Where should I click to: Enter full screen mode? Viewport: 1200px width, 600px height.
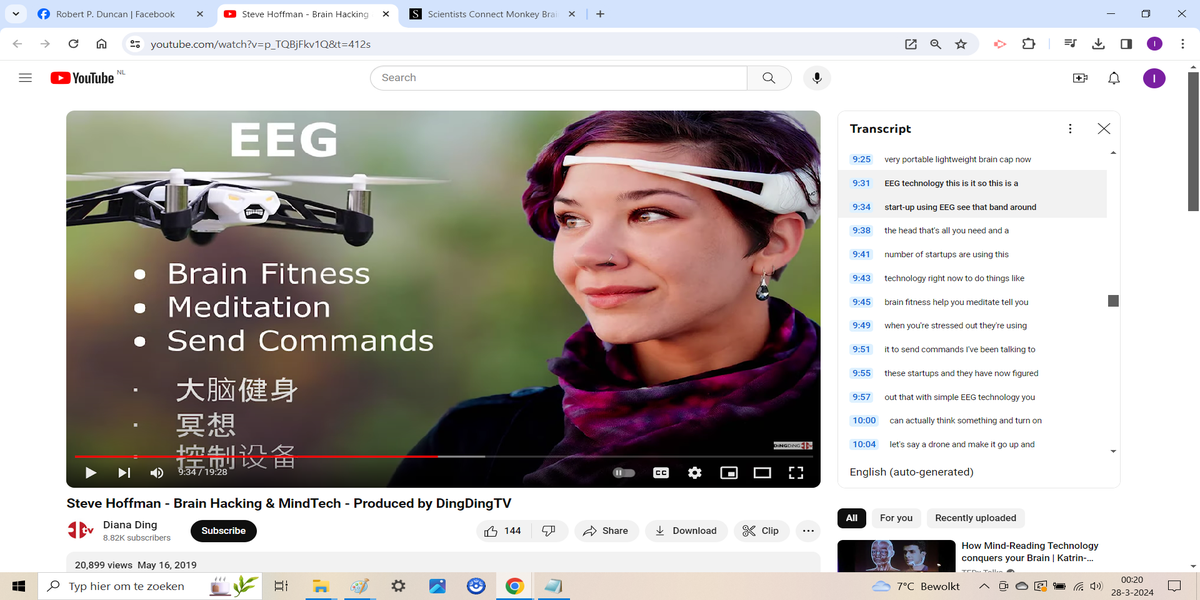point(796,472)
